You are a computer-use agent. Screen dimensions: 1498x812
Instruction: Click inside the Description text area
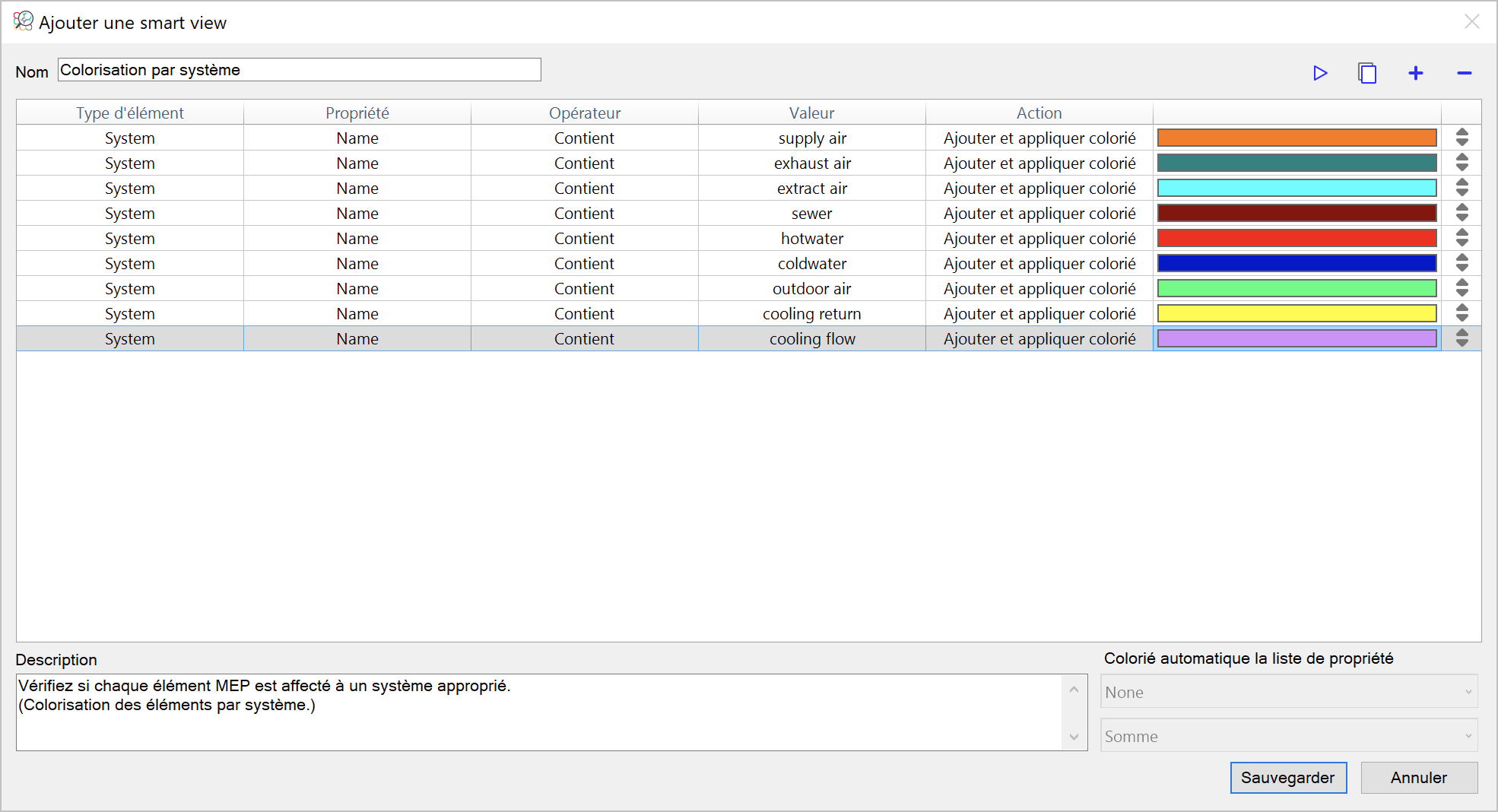tap(538, 712)
